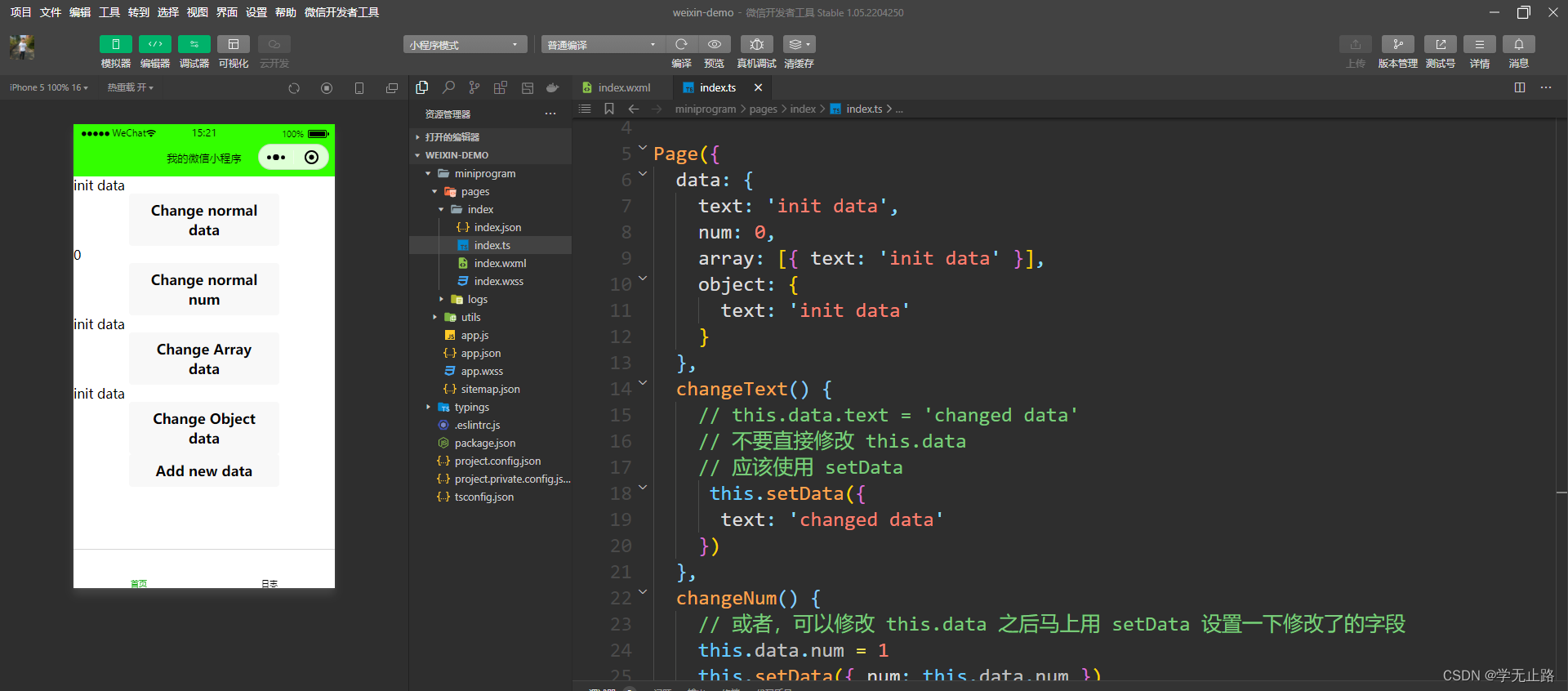Start real device debugging (真机调试)
This screenshot has height=691, width=1568.
pos(757,44)
